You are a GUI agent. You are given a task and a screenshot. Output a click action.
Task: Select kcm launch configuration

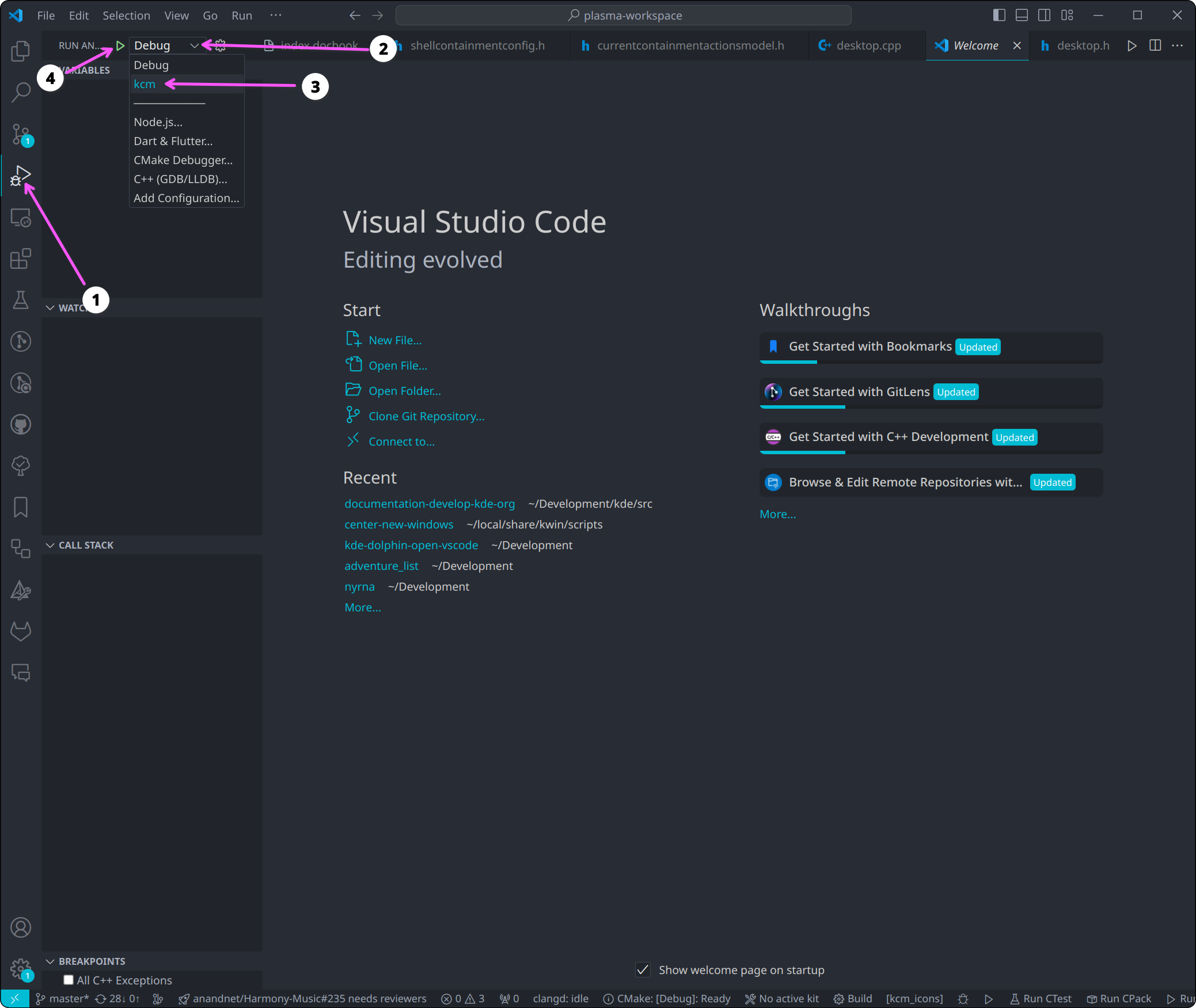(187, 84)
